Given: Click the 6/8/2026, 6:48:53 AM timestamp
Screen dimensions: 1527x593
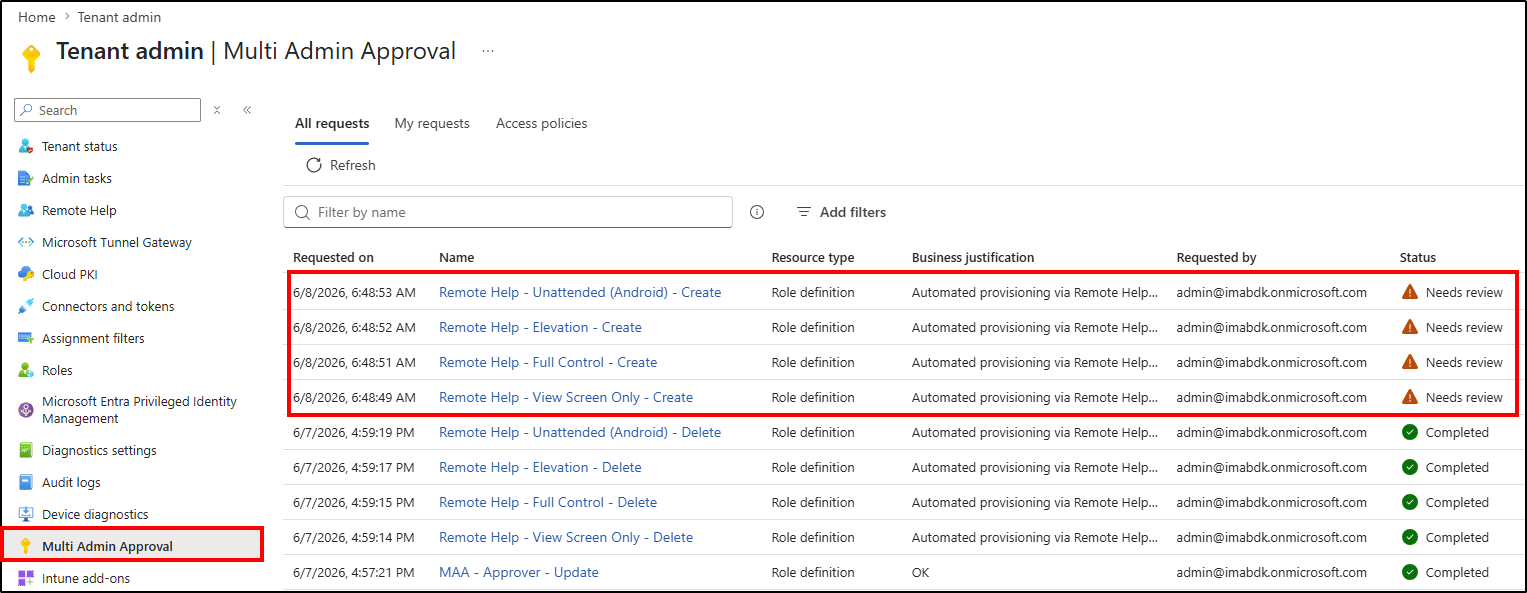Looking at the screenshot, I should 354,292.
